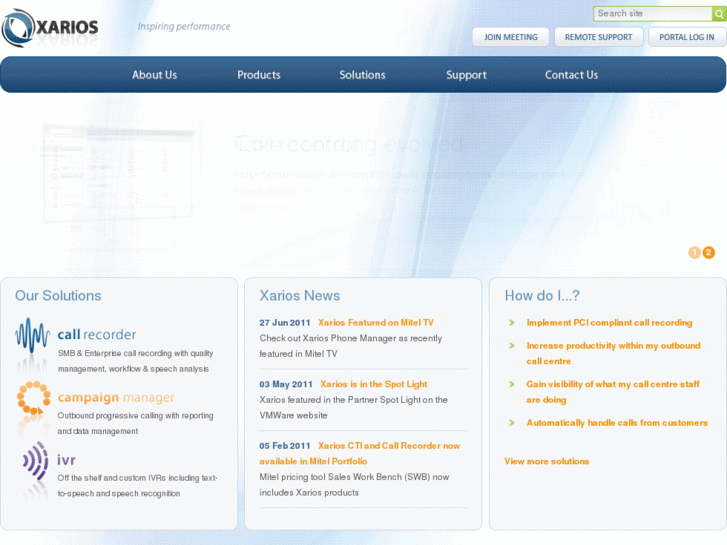Click the Our Solutions heading
The height and width of the screenshot is (545, 727).
[x=58, y=296]
